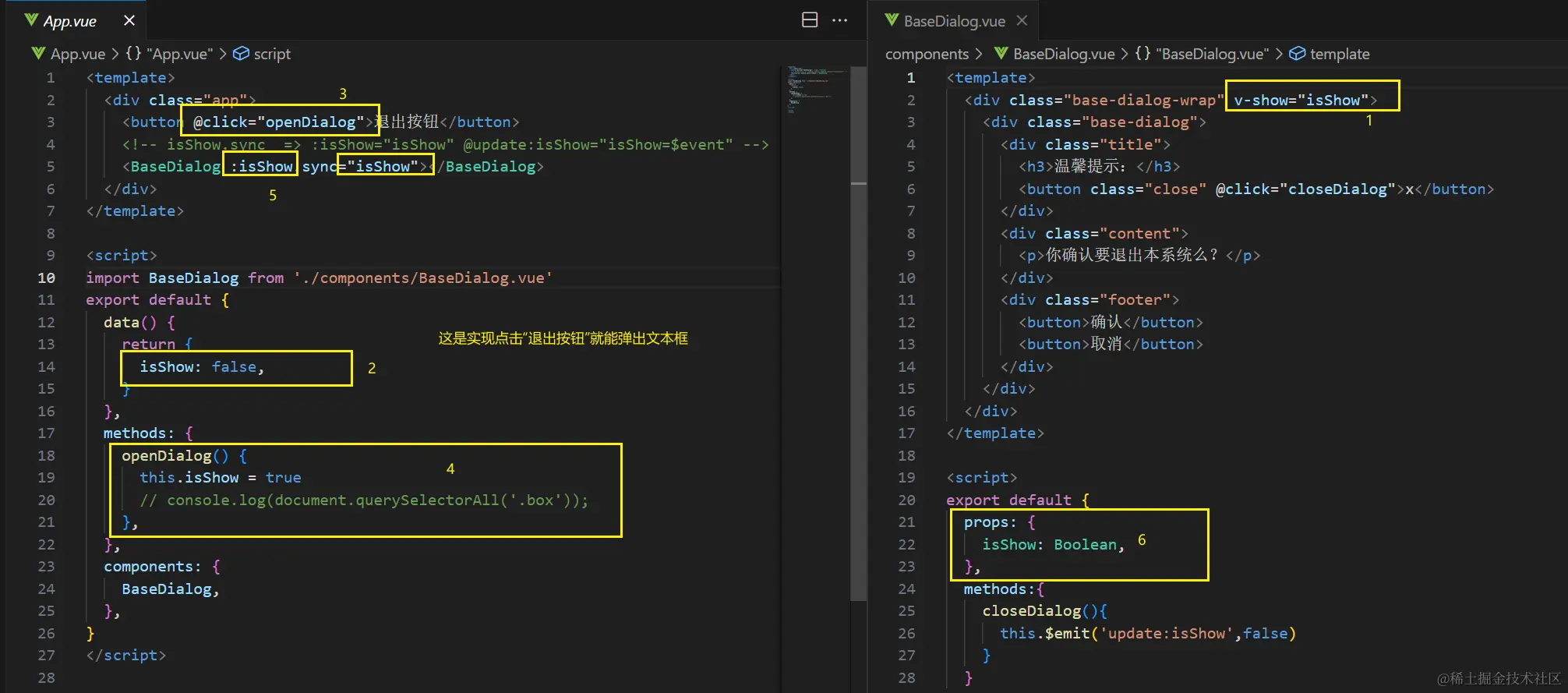This screenshot has height=693, width=1568.
Task: Click the isShow.sync comment on App.vue line 4
Action: [x=445, y=145]
